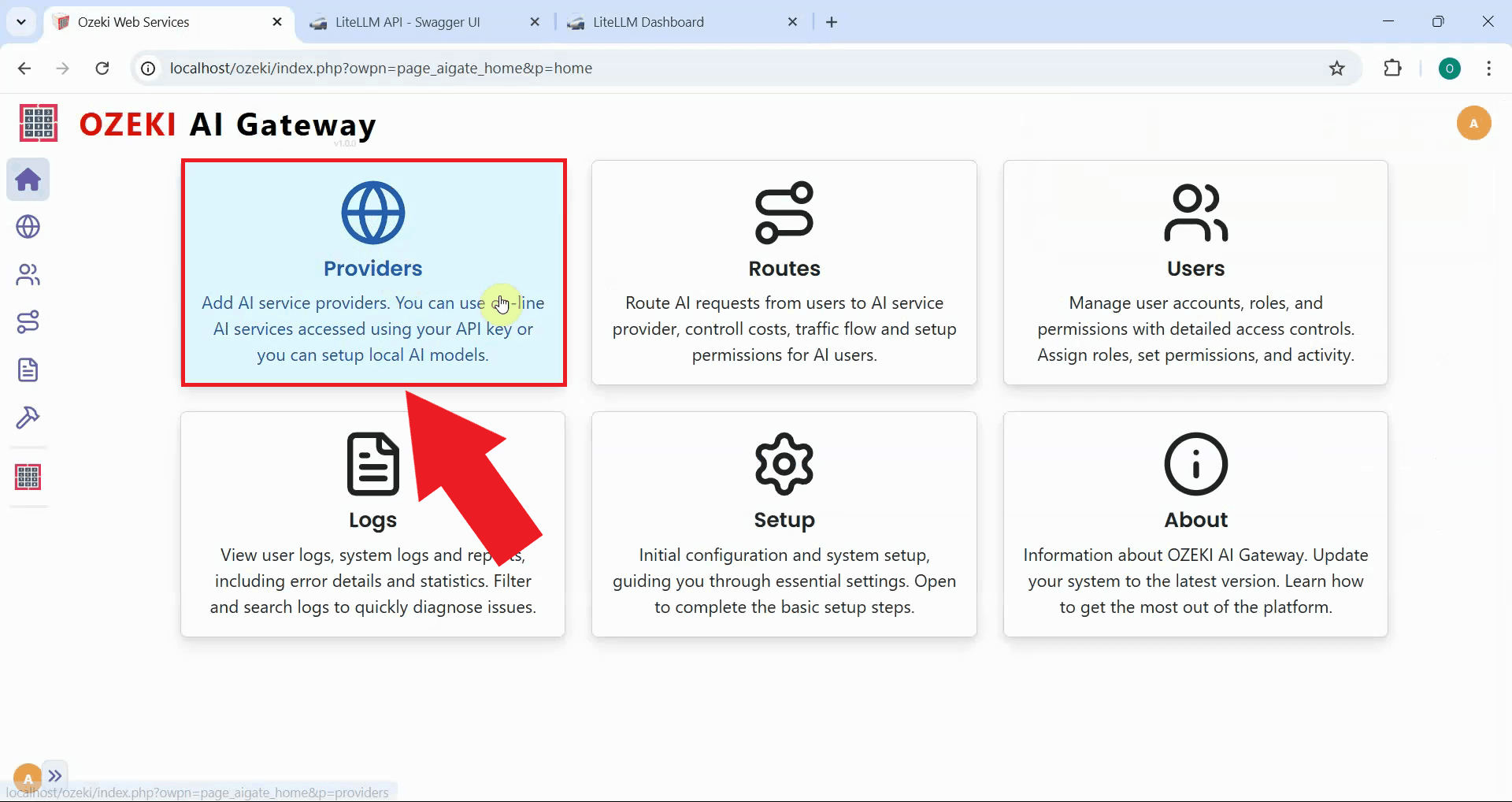The height and width of the screenshot is (802, 1512).
Task: Open the browser extensions puzzle icon
Action: click(x=1392, y=68)
